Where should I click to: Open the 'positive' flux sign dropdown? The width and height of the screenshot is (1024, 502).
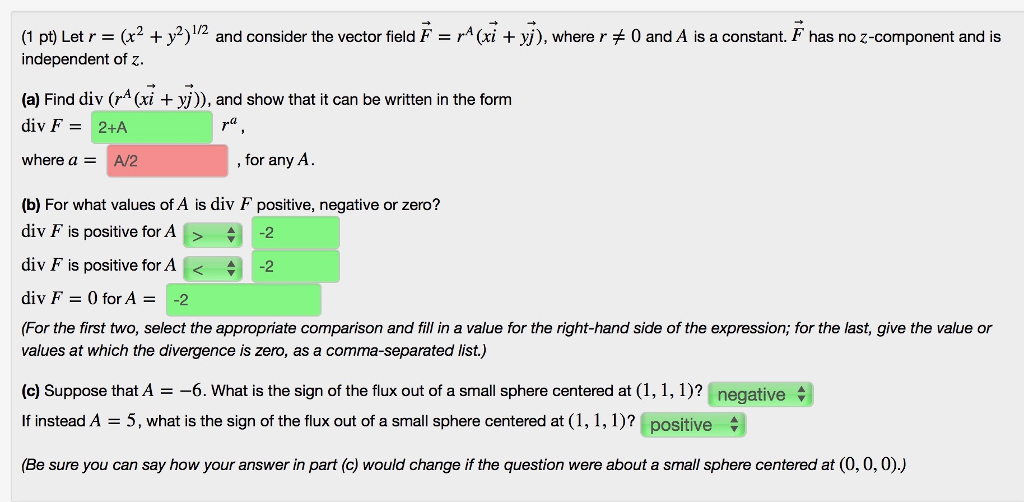click(x=693, y=425)
